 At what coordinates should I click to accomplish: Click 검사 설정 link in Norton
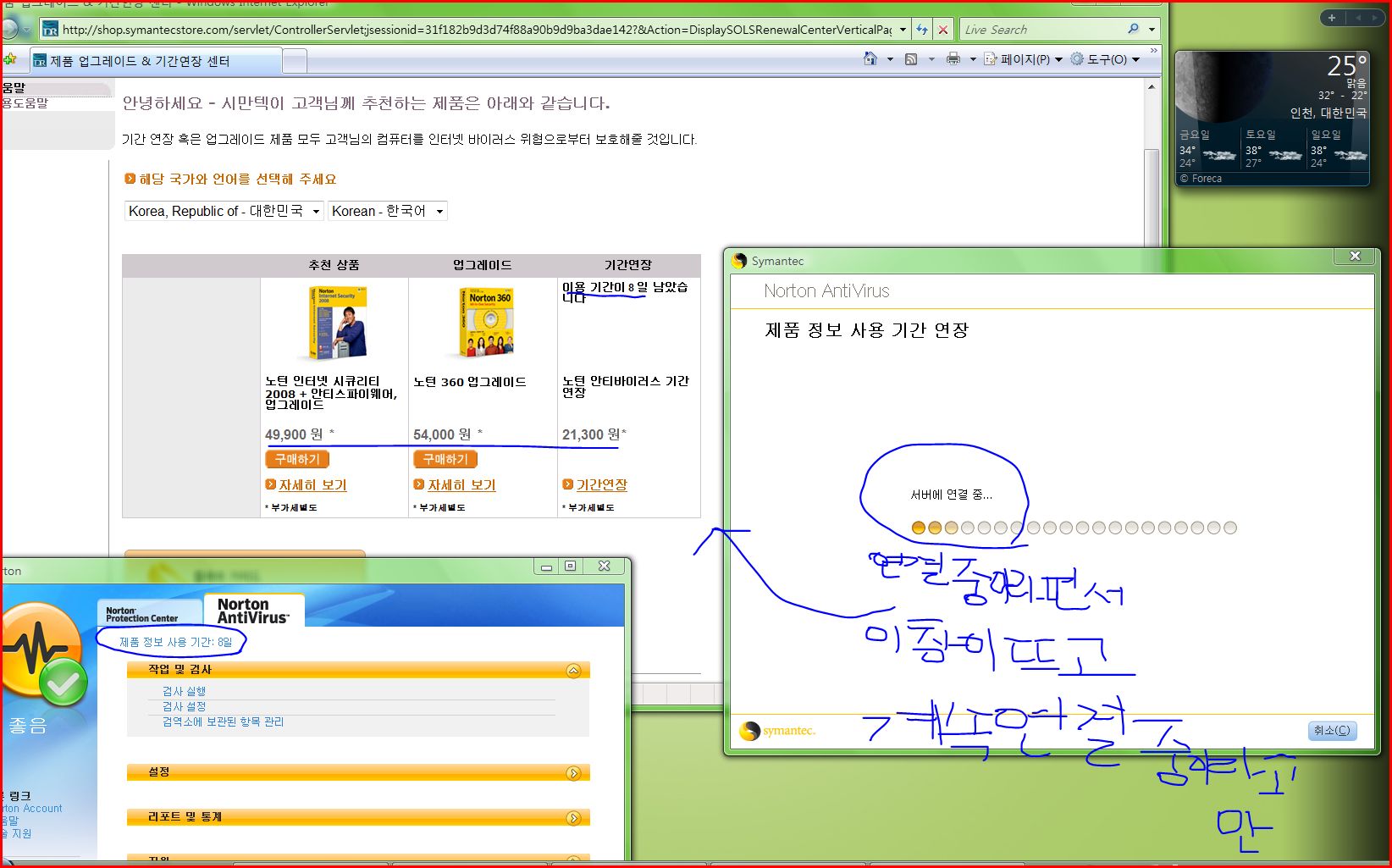click(x=184, y=706)
